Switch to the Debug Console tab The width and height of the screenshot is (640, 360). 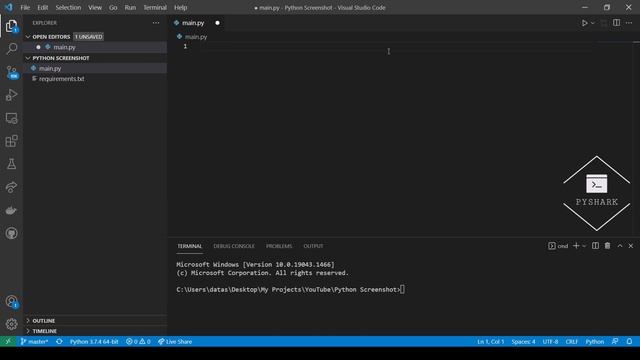[234, 246]
